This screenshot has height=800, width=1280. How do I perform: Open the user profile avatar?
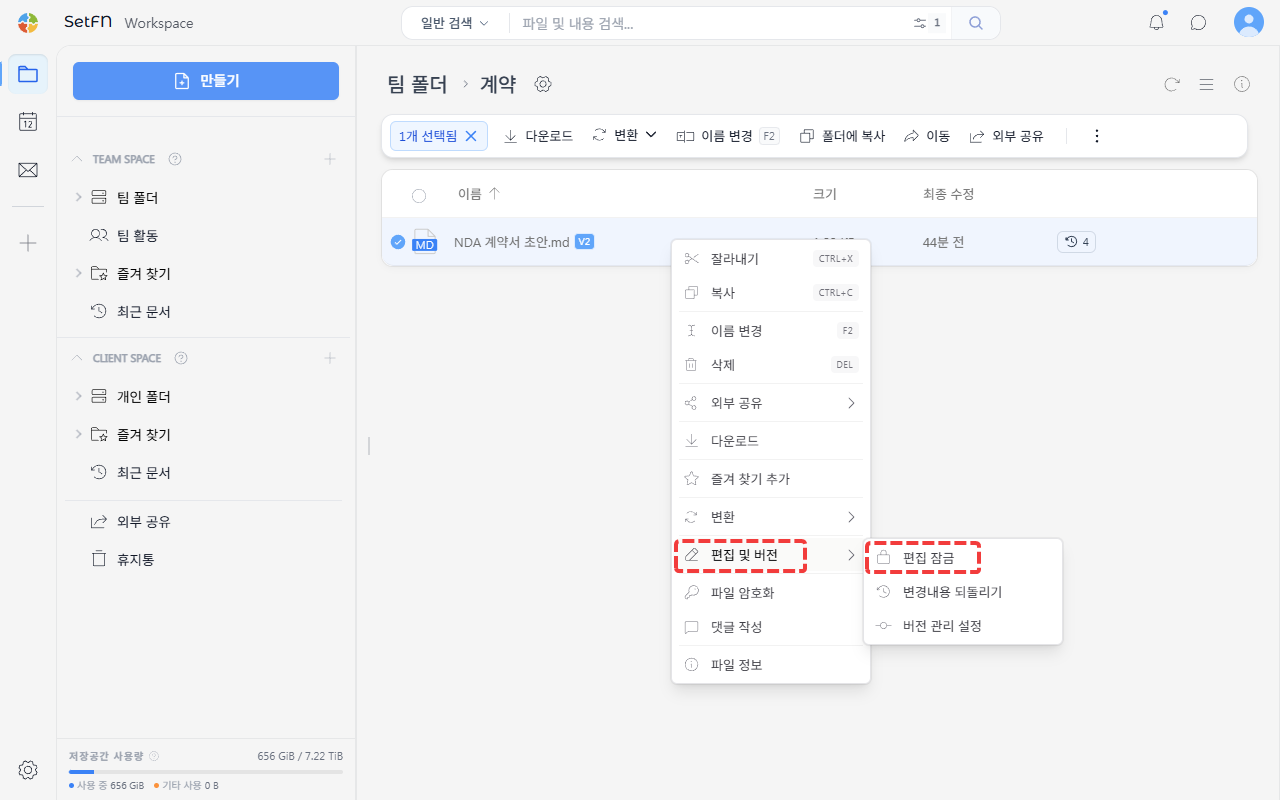pyautogui.click(x=1249, y=22)
